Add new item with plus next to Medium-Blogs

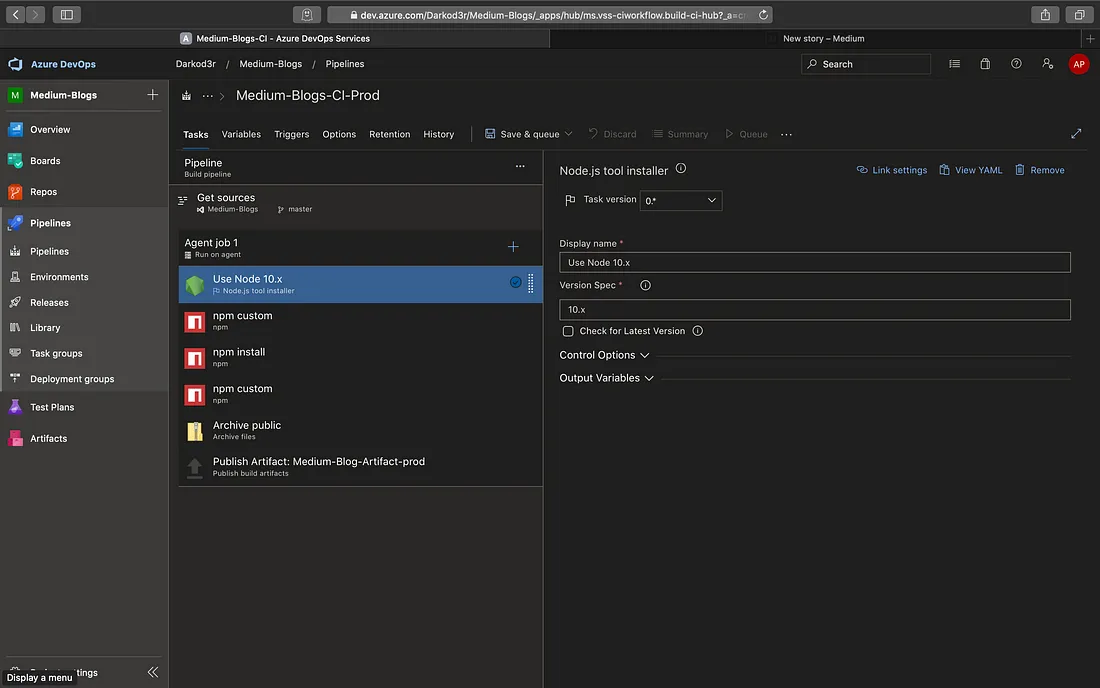(152, 95)
